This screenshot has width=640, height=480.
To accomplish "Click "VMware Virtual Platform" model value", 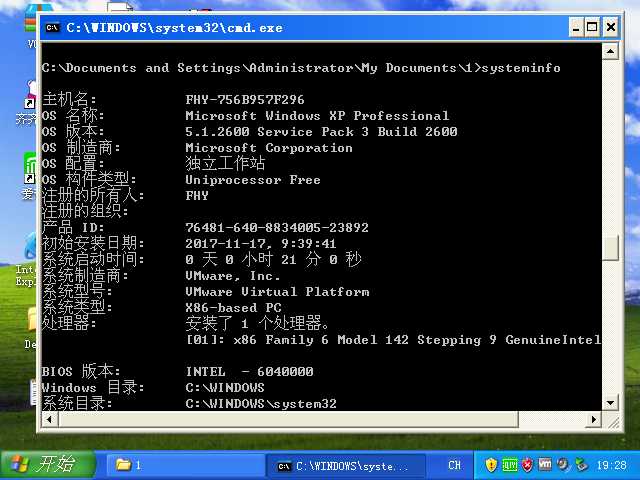I will (x=277, y=291).
